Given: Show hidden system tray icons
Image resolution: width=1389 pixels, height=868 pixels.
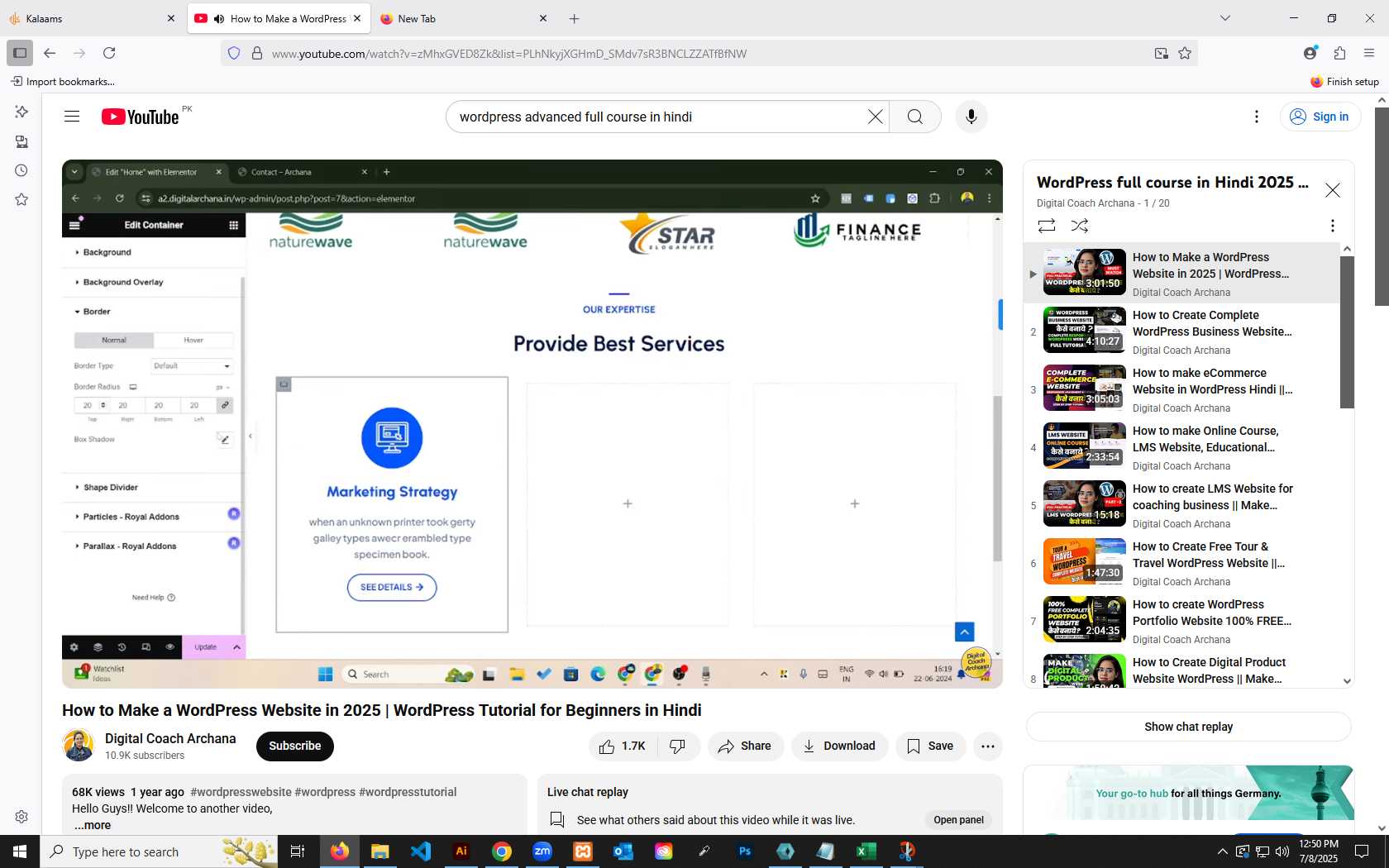Looking at the screenshot, I should coord(1222,851).
